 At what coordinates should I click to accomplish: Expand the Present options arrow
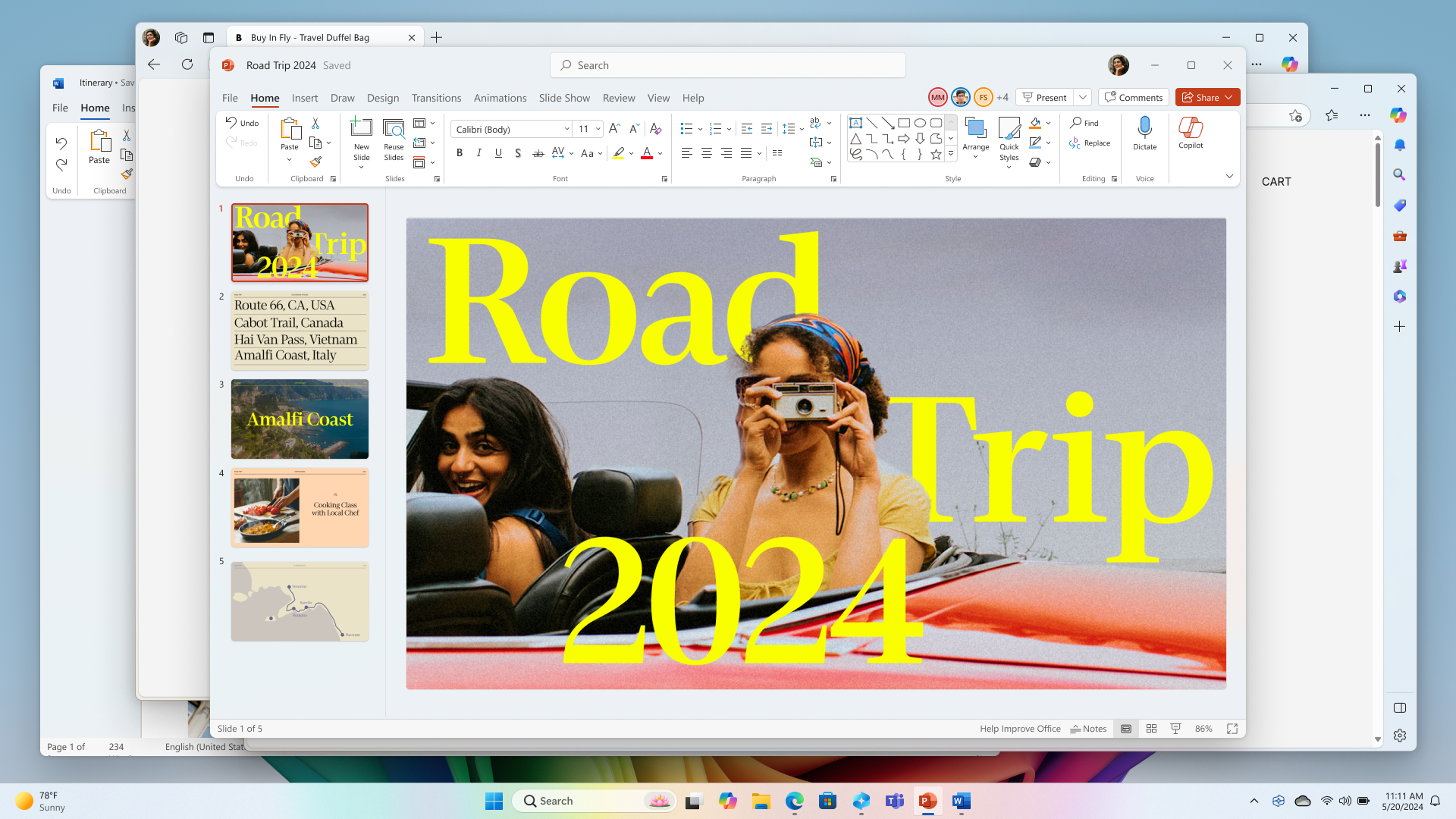point(1083,97)
